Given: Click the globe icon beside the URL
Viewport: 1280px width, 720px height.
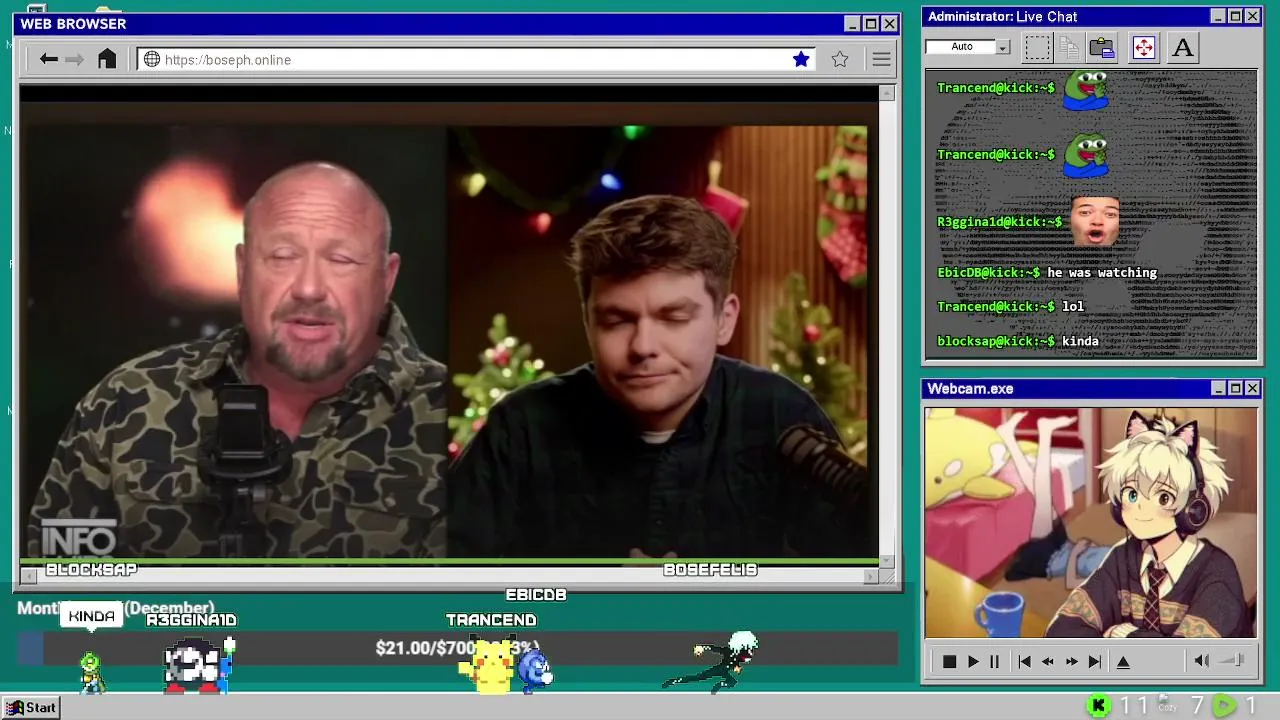Looking at the screenshot, I should coord(152,60).
